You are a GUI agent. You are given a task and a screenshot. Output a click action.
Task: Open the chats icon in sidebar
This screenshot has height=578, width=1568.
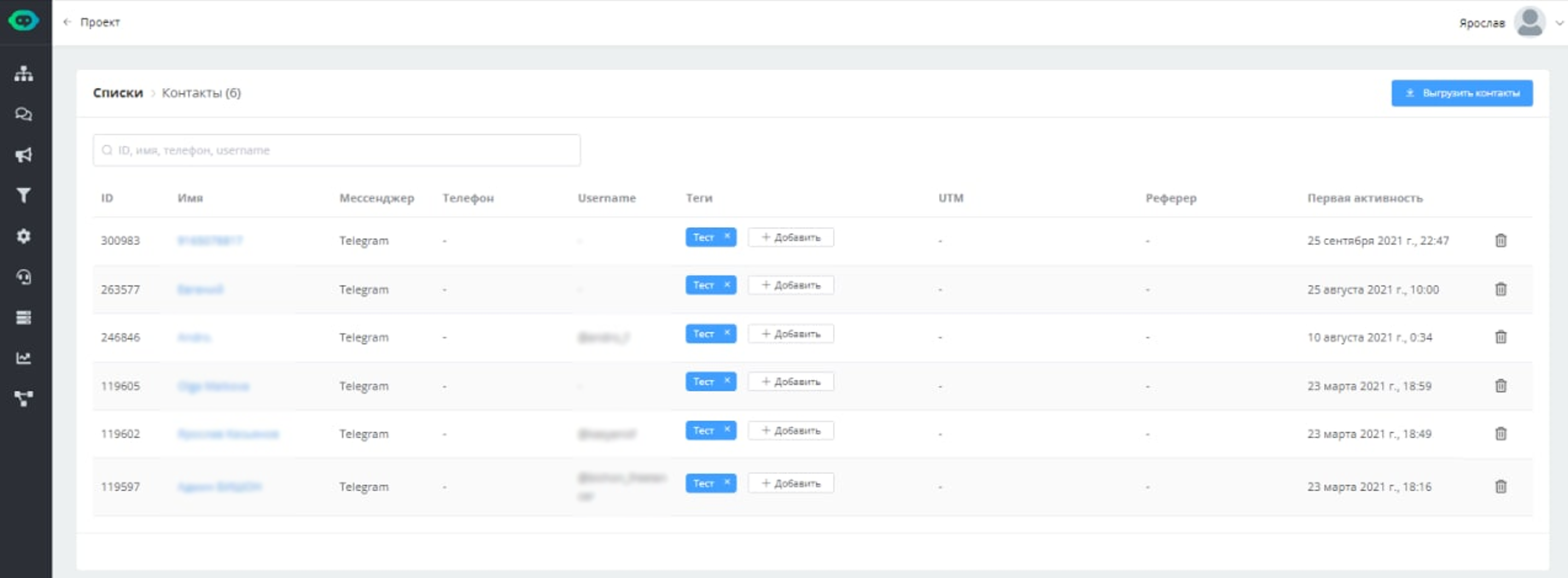(24, 114)
